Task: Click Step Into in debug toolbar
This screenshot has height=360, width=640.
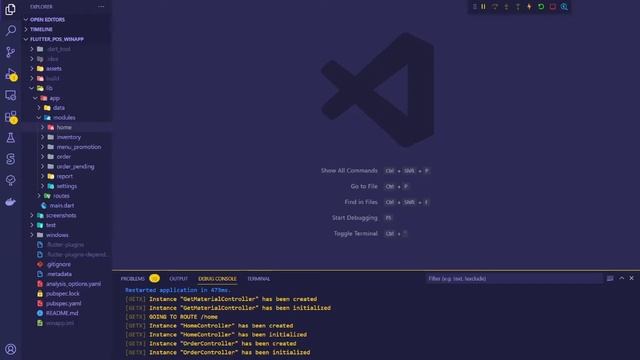Action: coord(506,7)
